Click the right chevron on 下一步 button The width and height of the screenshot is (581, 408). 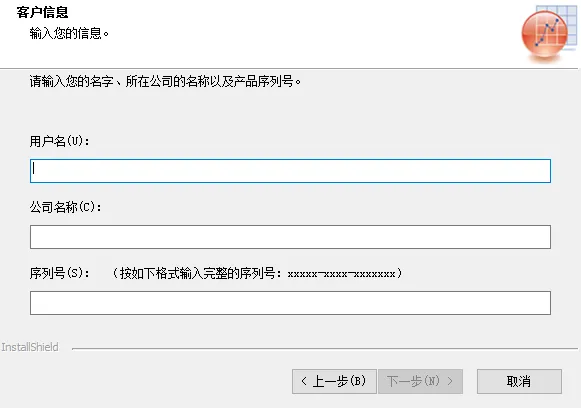(450, 381)
